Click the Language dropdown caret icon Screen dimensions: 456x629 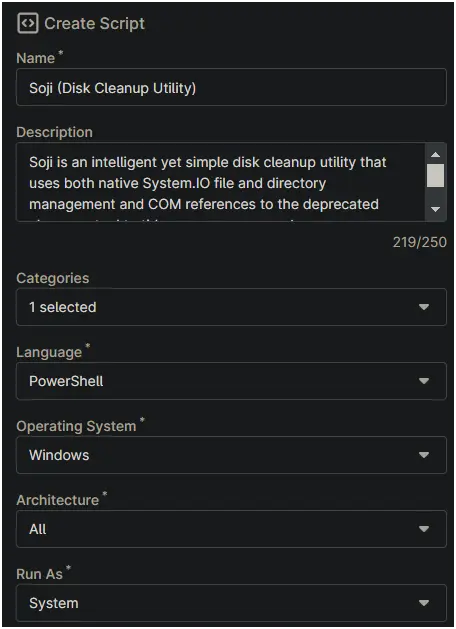tap(424, 381)
